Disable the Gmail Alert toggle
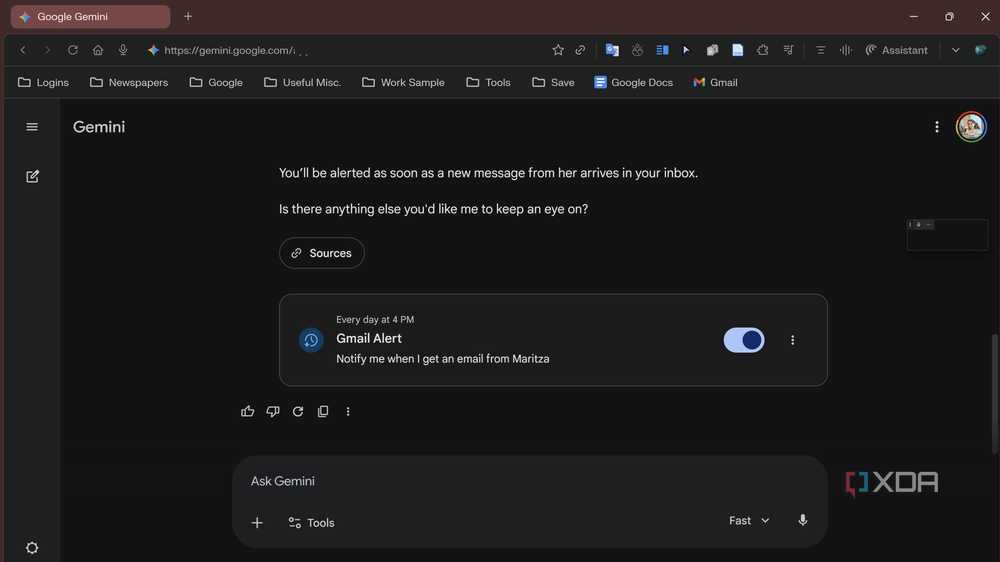 click(744, 340)
